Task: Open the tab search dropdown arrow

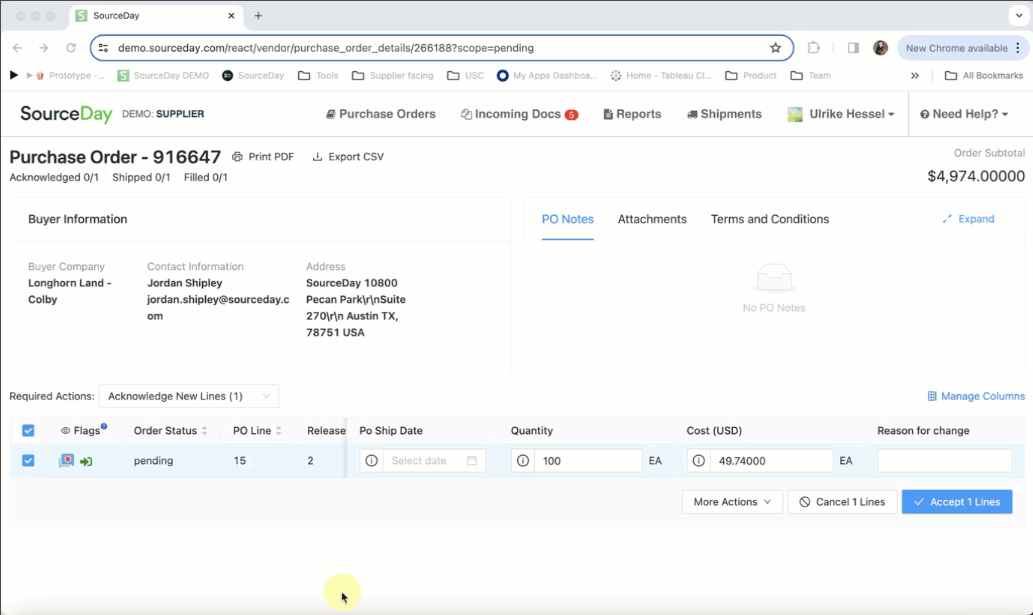Action: [x=1019, y=16]
